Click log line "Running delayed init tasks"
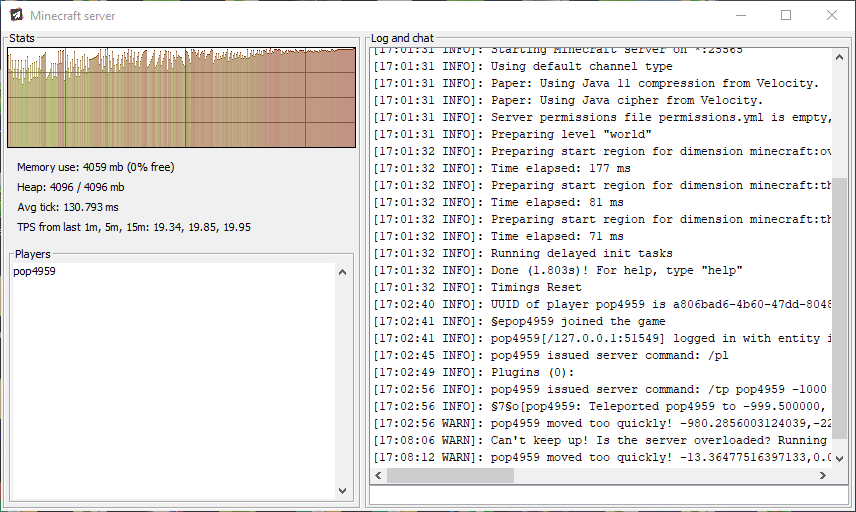Screen dimensions: 856x512 tap(523, 253)
